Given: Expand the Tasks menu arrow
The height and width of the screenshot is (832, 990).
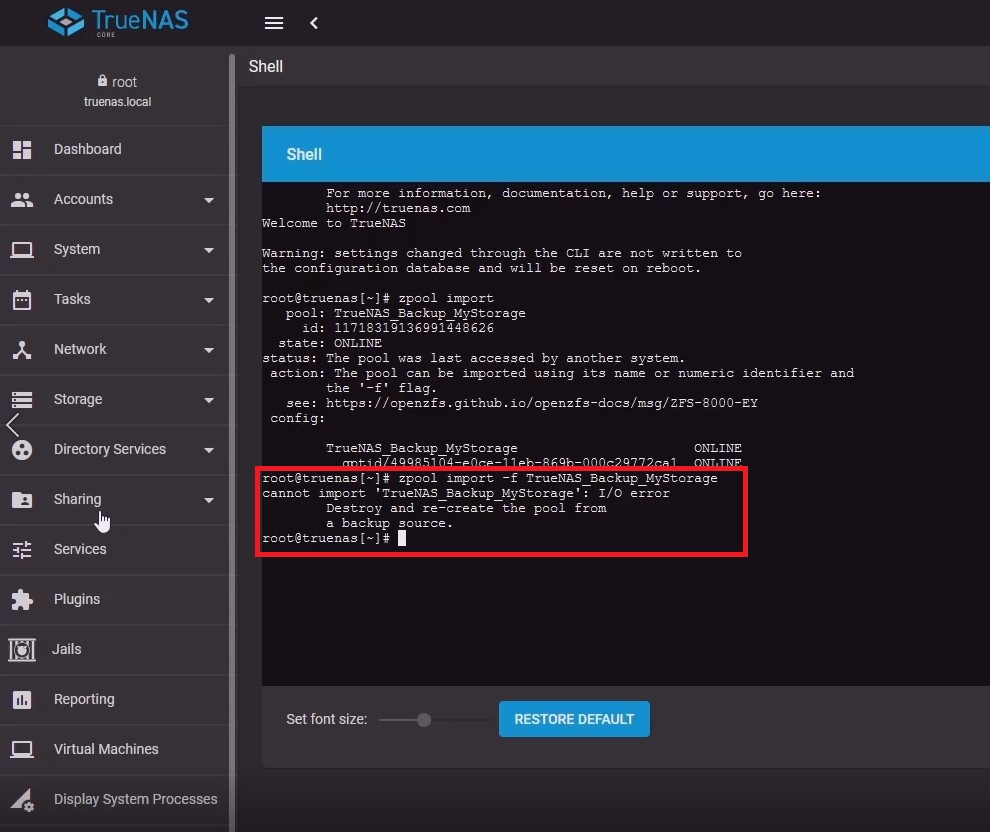Looking at the screenshot, I should (x=208, y=300).
